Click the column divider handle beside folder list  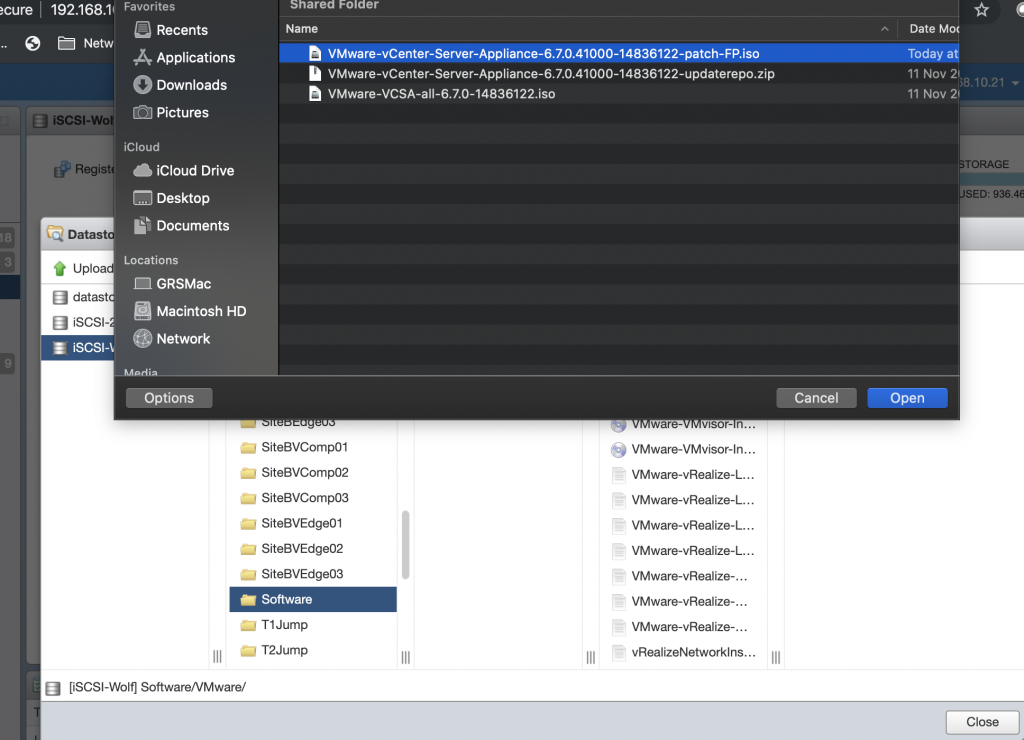[406, 657]
